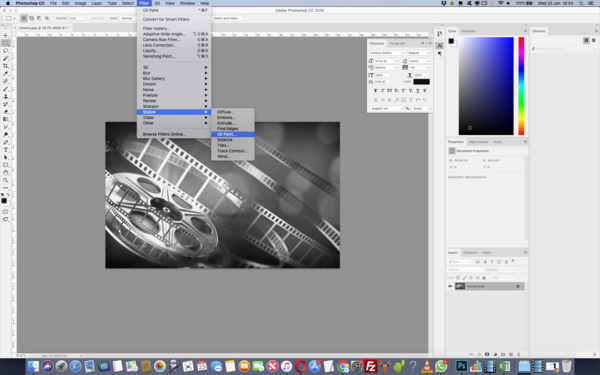Click Background layer thumbnail
The width and height of the screenshot is (600, 375).
460,286
